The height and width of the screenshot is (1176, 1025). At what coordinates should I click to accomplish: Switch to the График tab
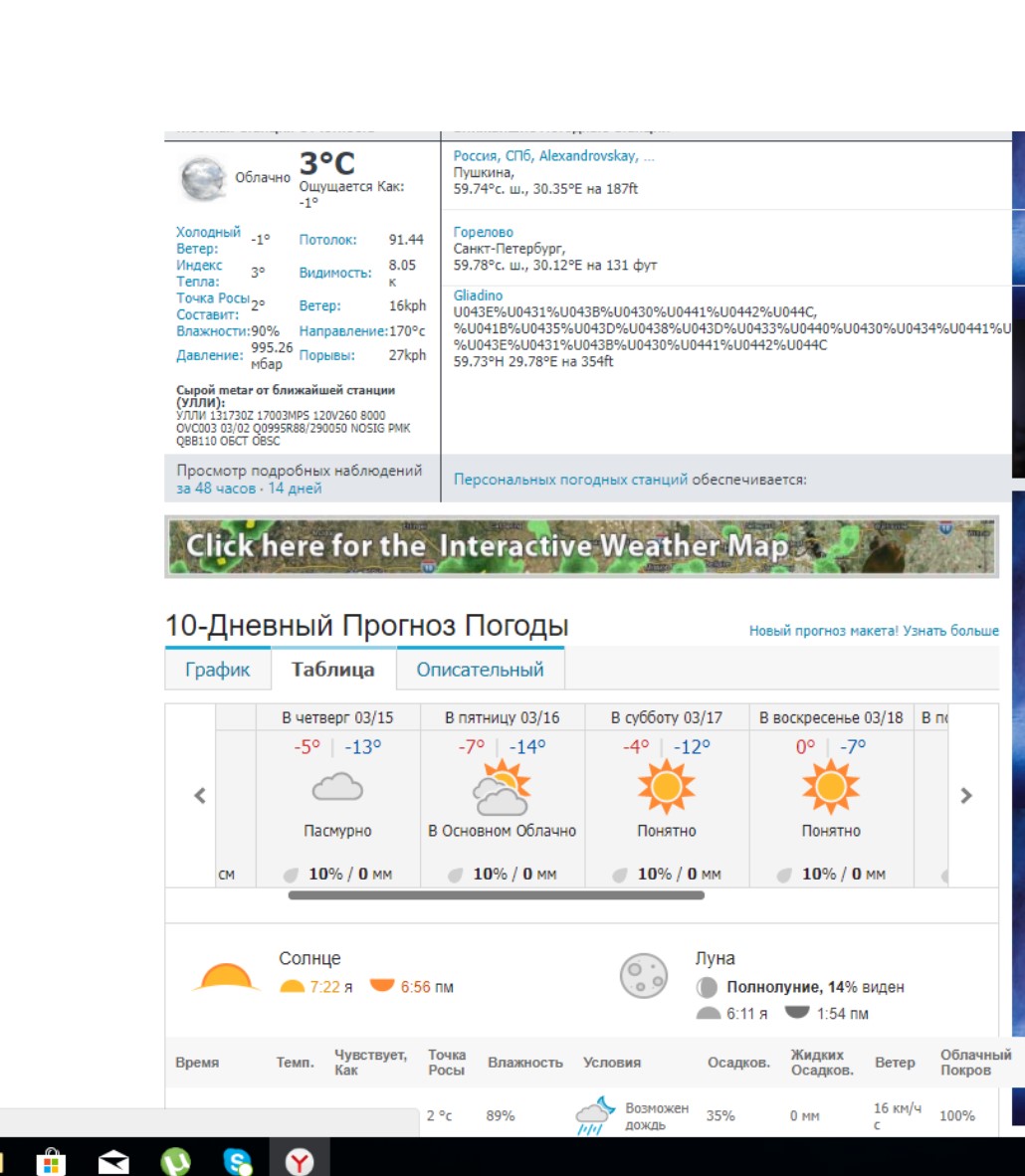[217, 670]
